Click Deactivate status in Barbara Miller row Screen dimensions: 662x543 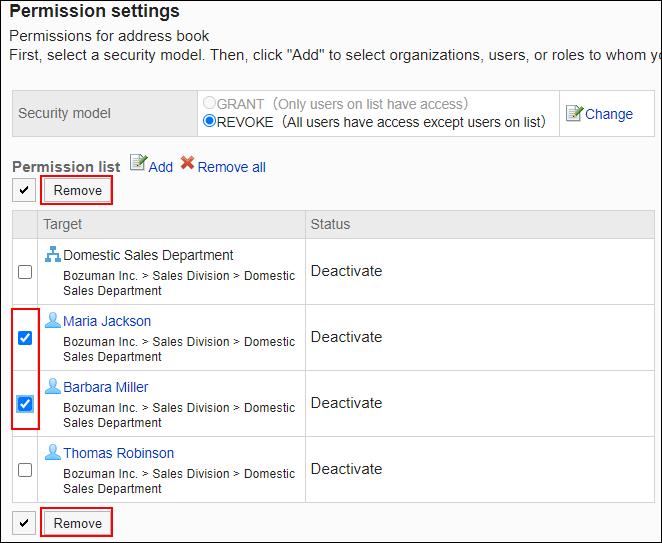[x=346, y=403]
